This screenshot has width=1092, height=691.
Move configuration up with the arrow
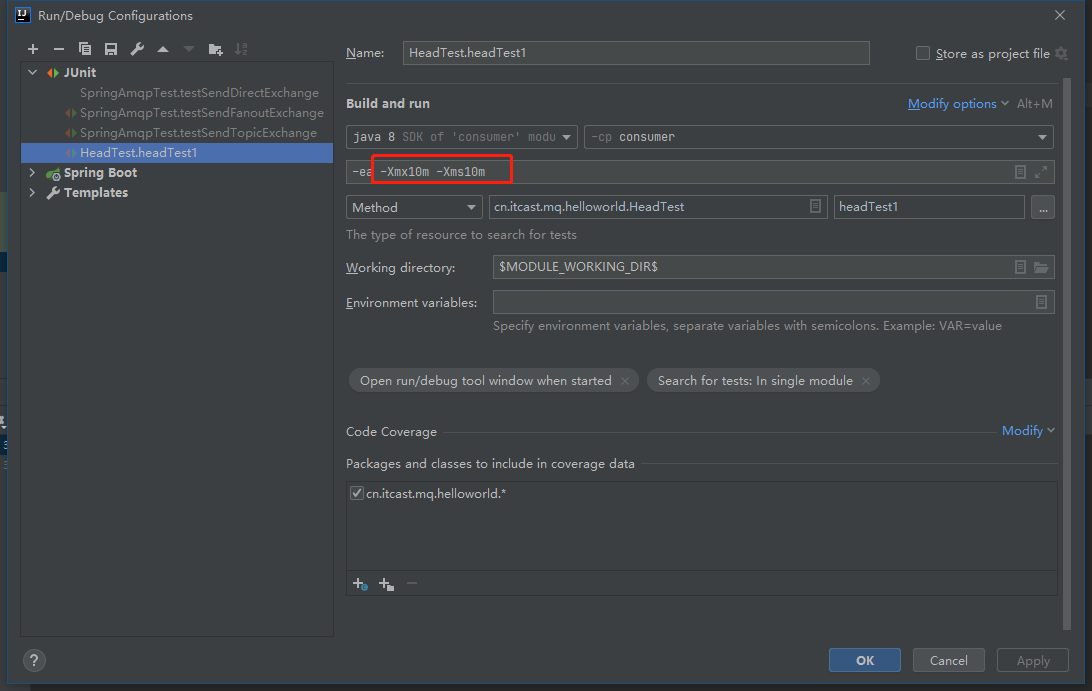[x=163, y=49]
